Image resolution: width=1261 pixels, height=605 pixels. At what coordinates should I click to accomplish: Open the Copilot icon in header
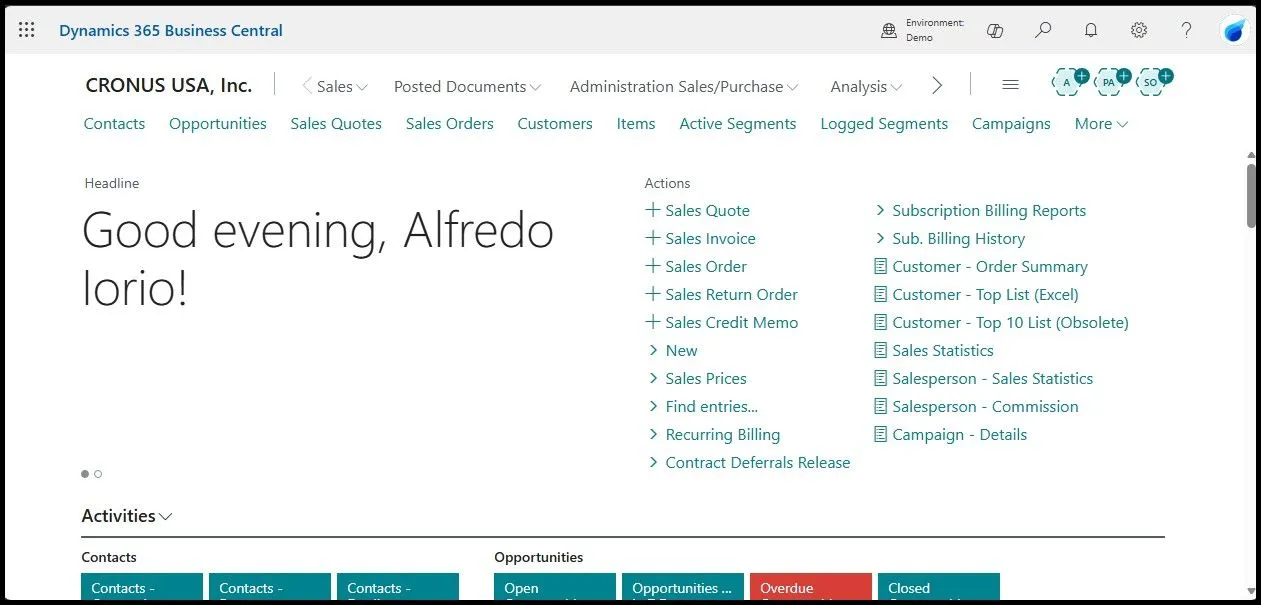pos(995,30)
